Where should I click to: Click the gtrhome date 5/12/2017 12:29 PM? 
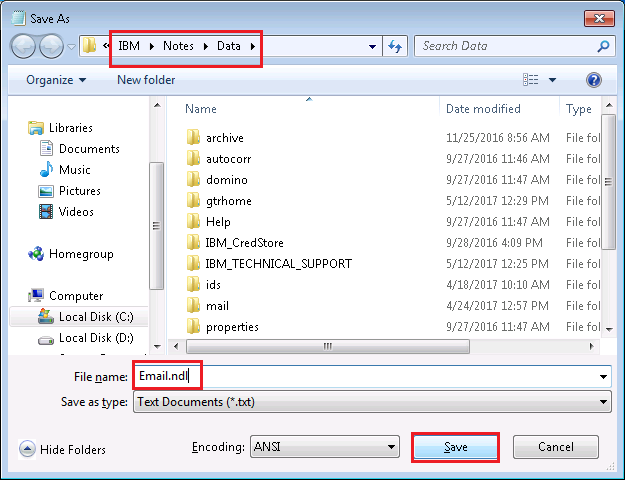click(x=497, y=201)
